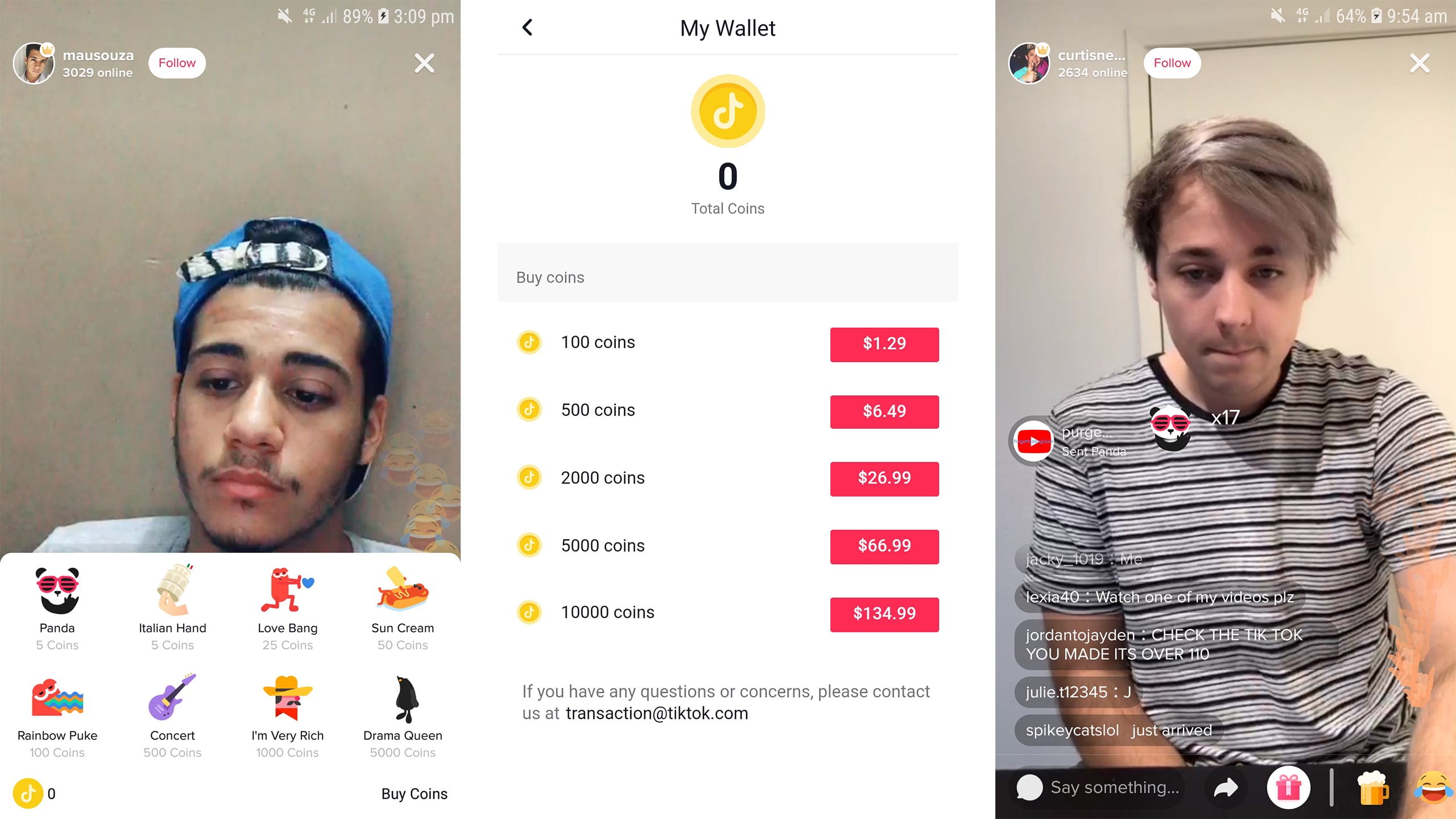Select the My Wallet menu tab
Screen dimensions: 1456x819
(x=727, y=28)
